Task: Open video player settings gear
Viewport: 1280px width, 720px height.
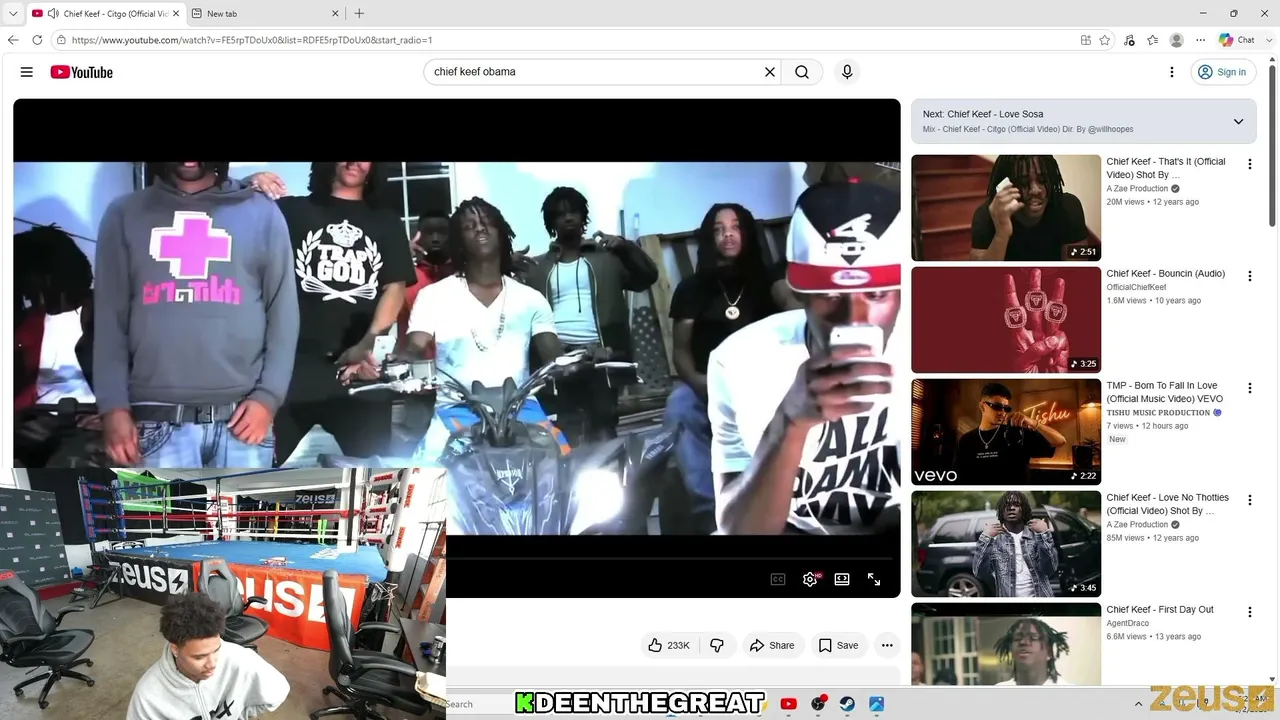Action: click(x=810, y=579)
